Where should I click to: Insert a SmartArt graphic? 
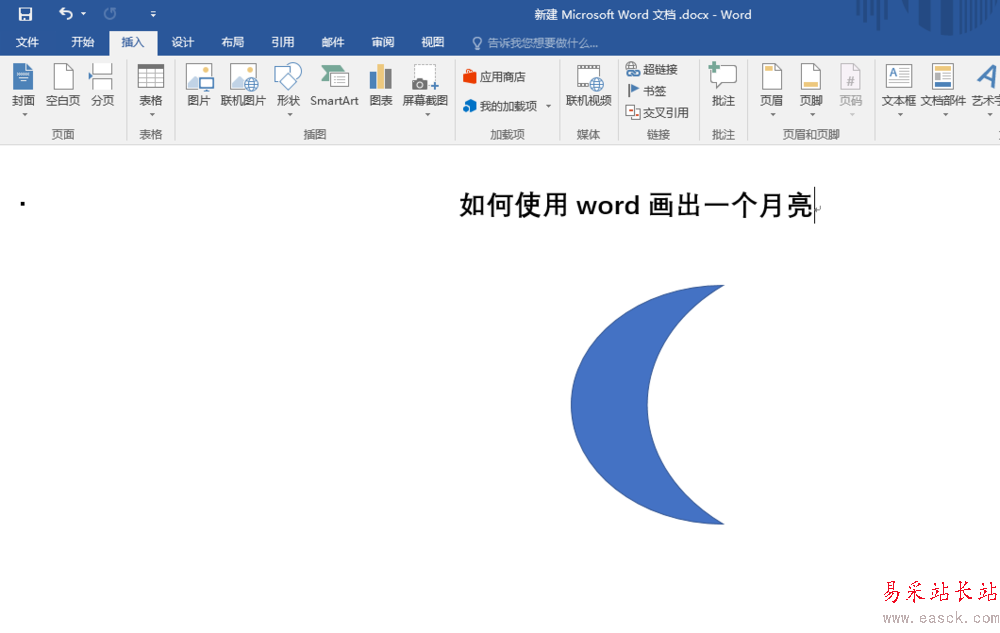334,85
